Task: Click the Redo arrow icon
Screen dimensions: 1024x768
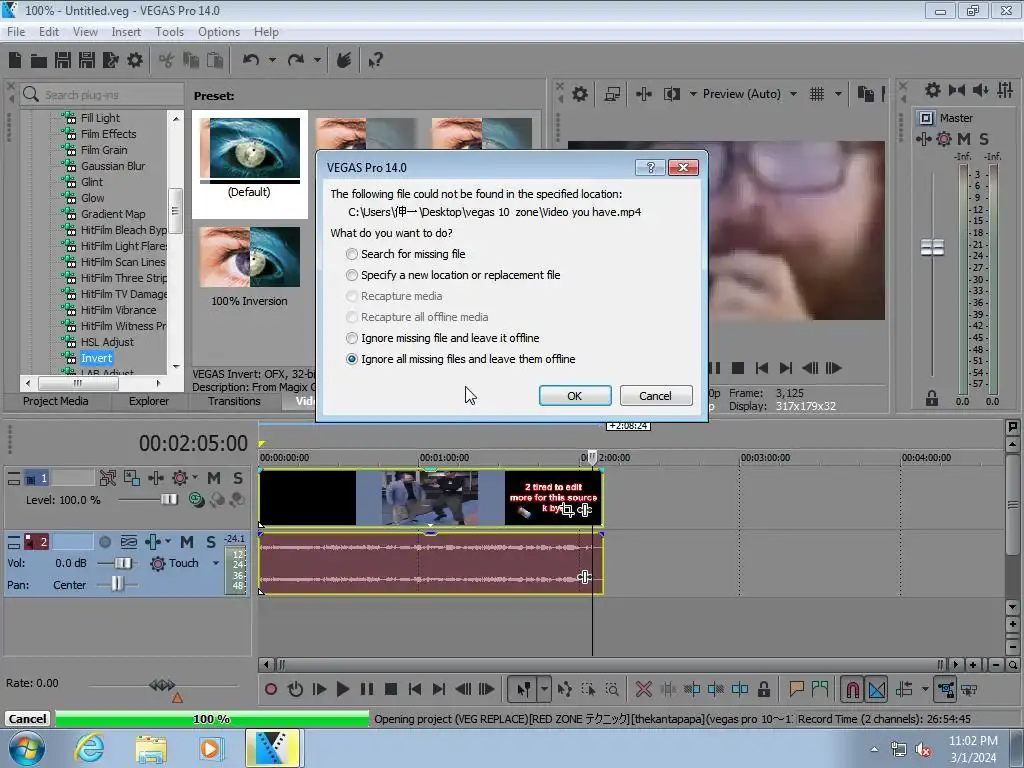Action: pos(296,60)
